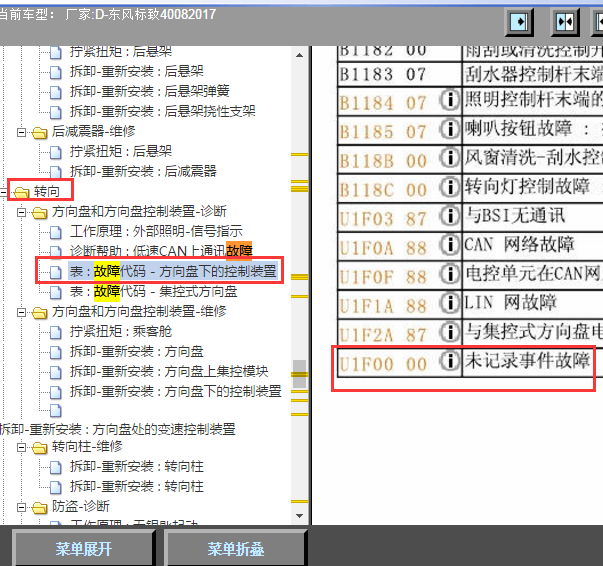Select 拆卸-重新安装：方向盘处的变速控制装置
This screenshot has height=566, width=603.
pyautogui.click(x=118, y=429)
